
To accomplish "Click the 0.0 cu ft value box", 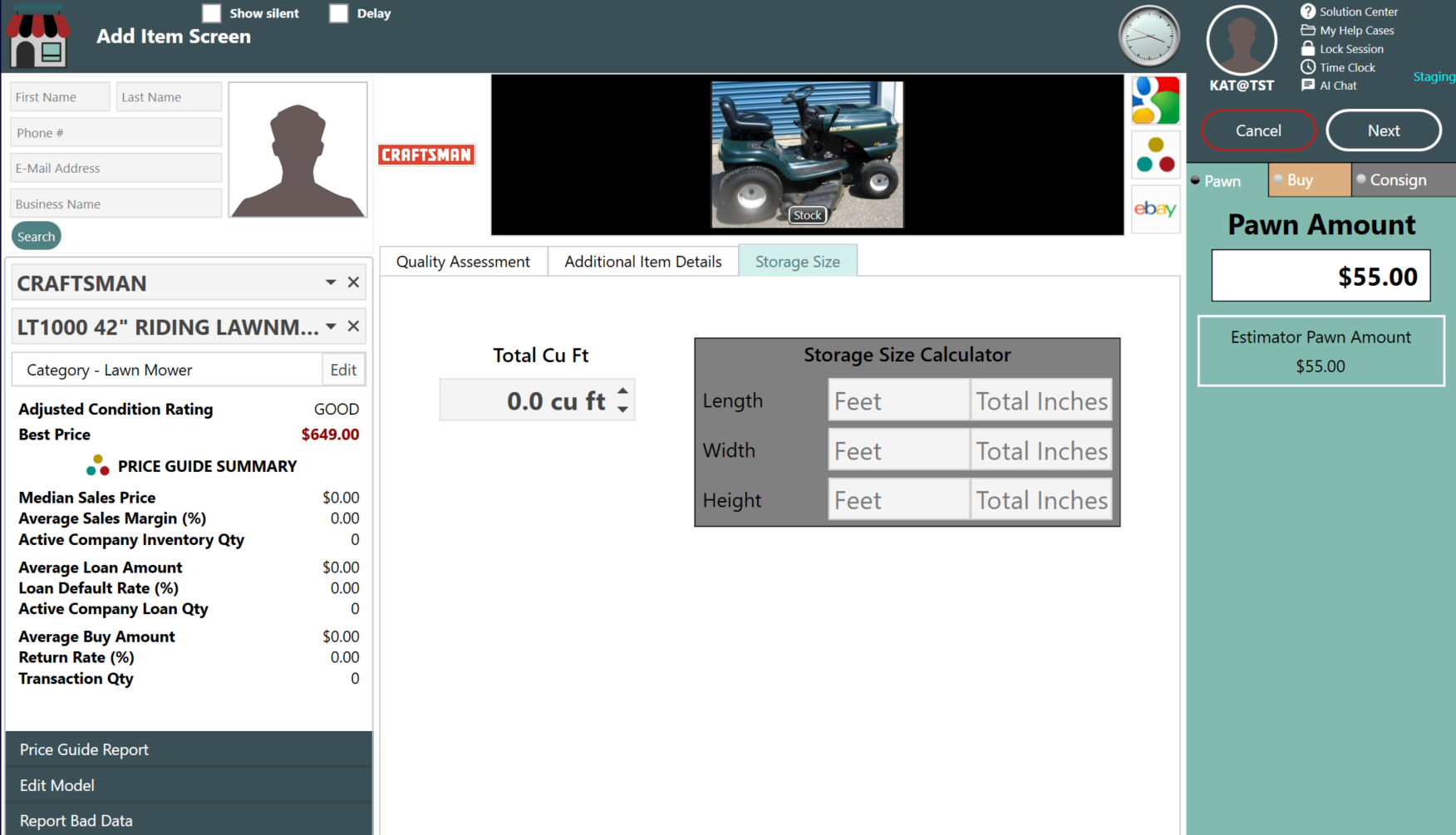I will coord(537,400).
